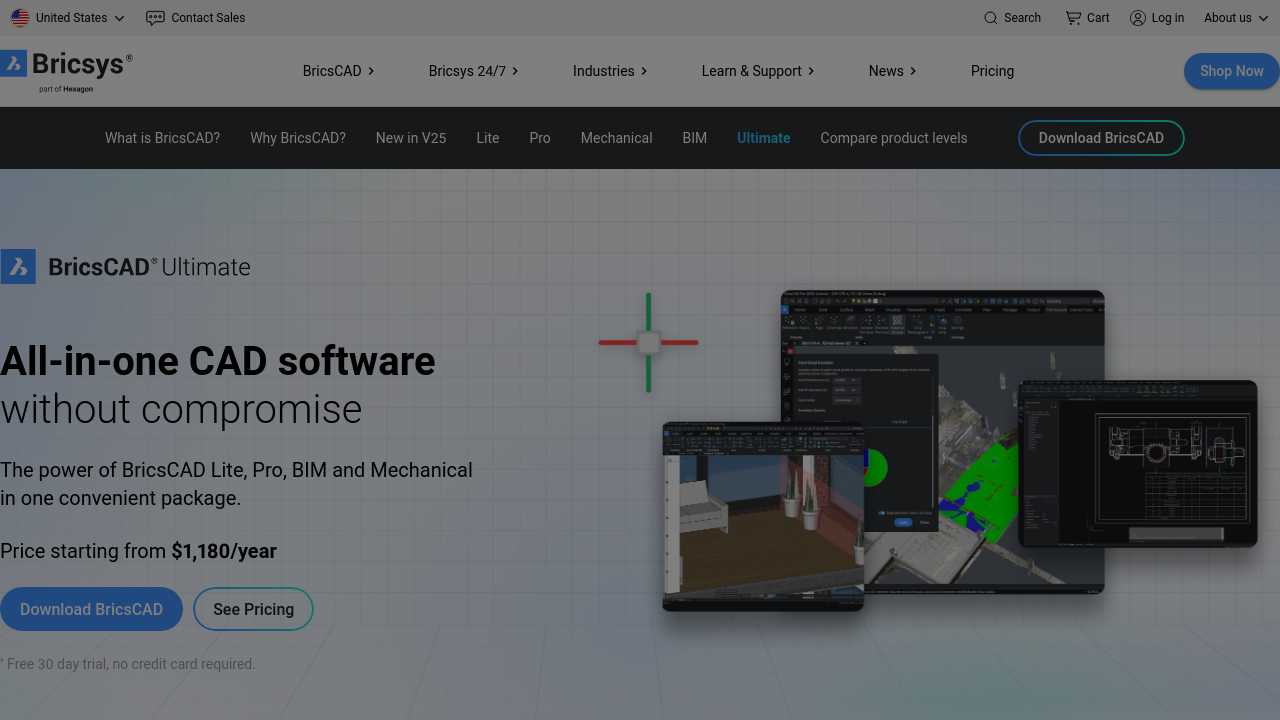Open the shopping Cart icon
This screenshot has width=1280, height=720.
click(x=1073, y=18)
